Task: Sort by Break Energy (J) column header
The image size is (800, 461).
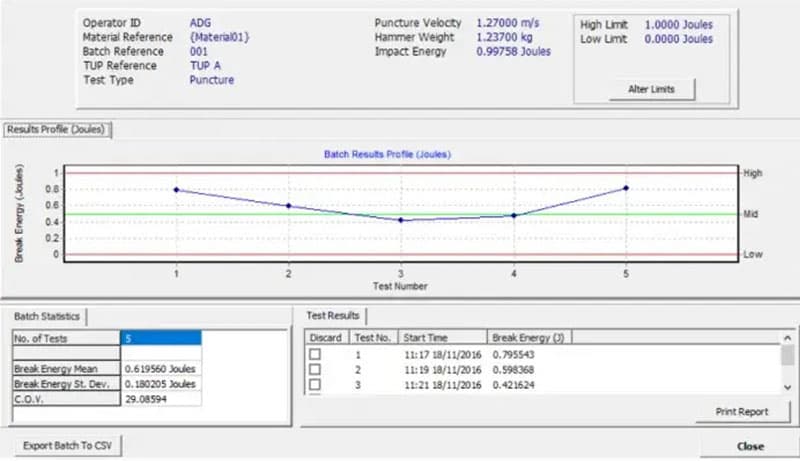Action: pyautogui.click(x=530, y=338)
